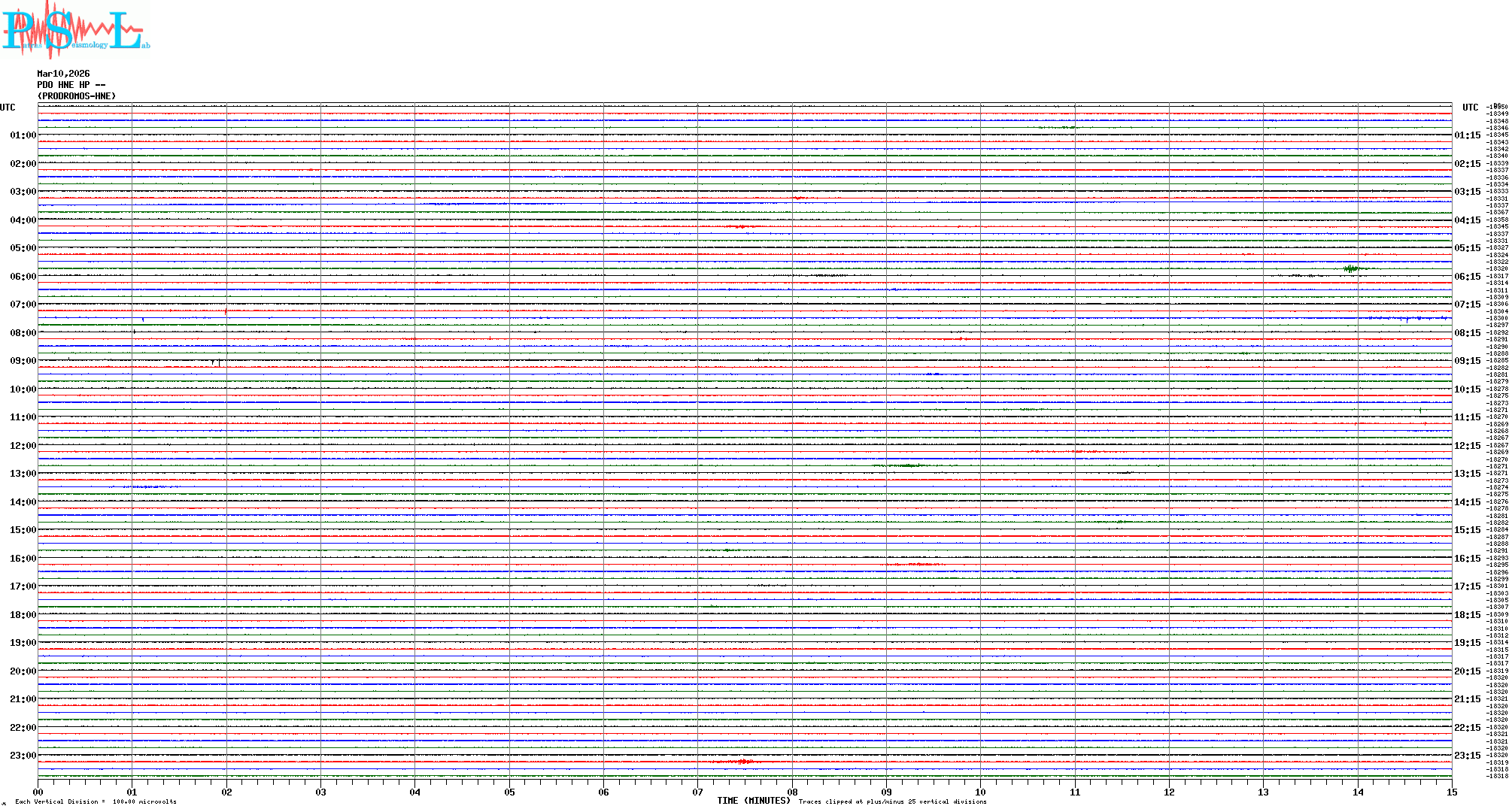
Task: Click the green seismic burst near minute 14
Action: tap(1352, 268)
